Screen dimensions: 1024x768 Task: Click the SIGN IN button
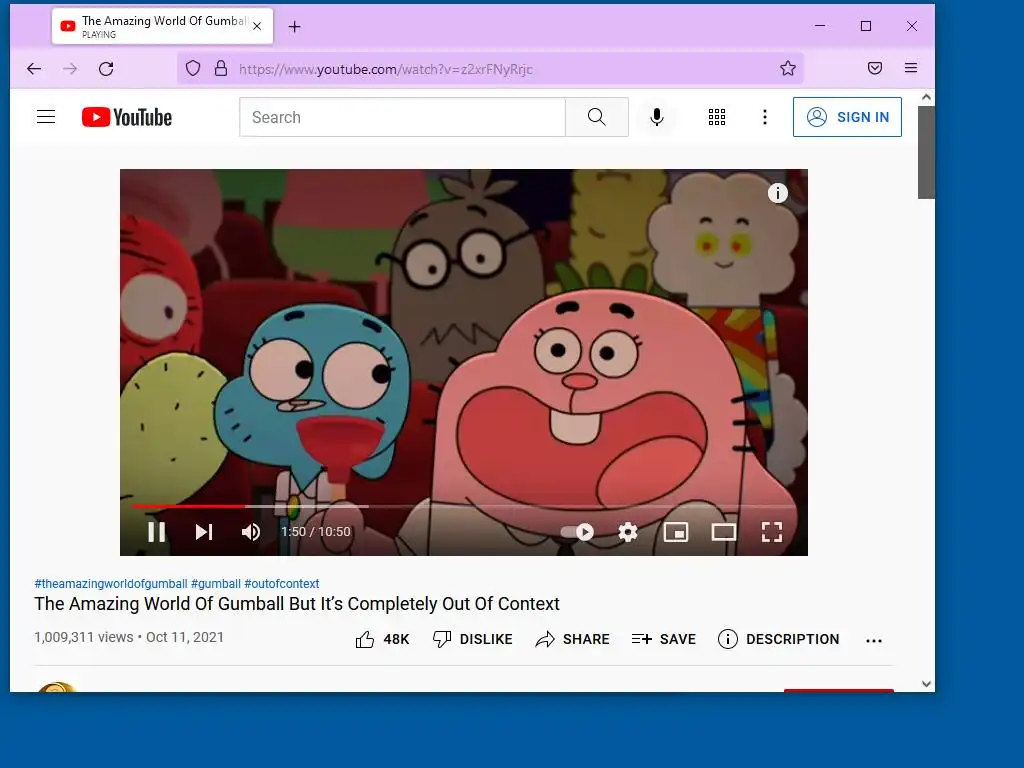(847, 117)
